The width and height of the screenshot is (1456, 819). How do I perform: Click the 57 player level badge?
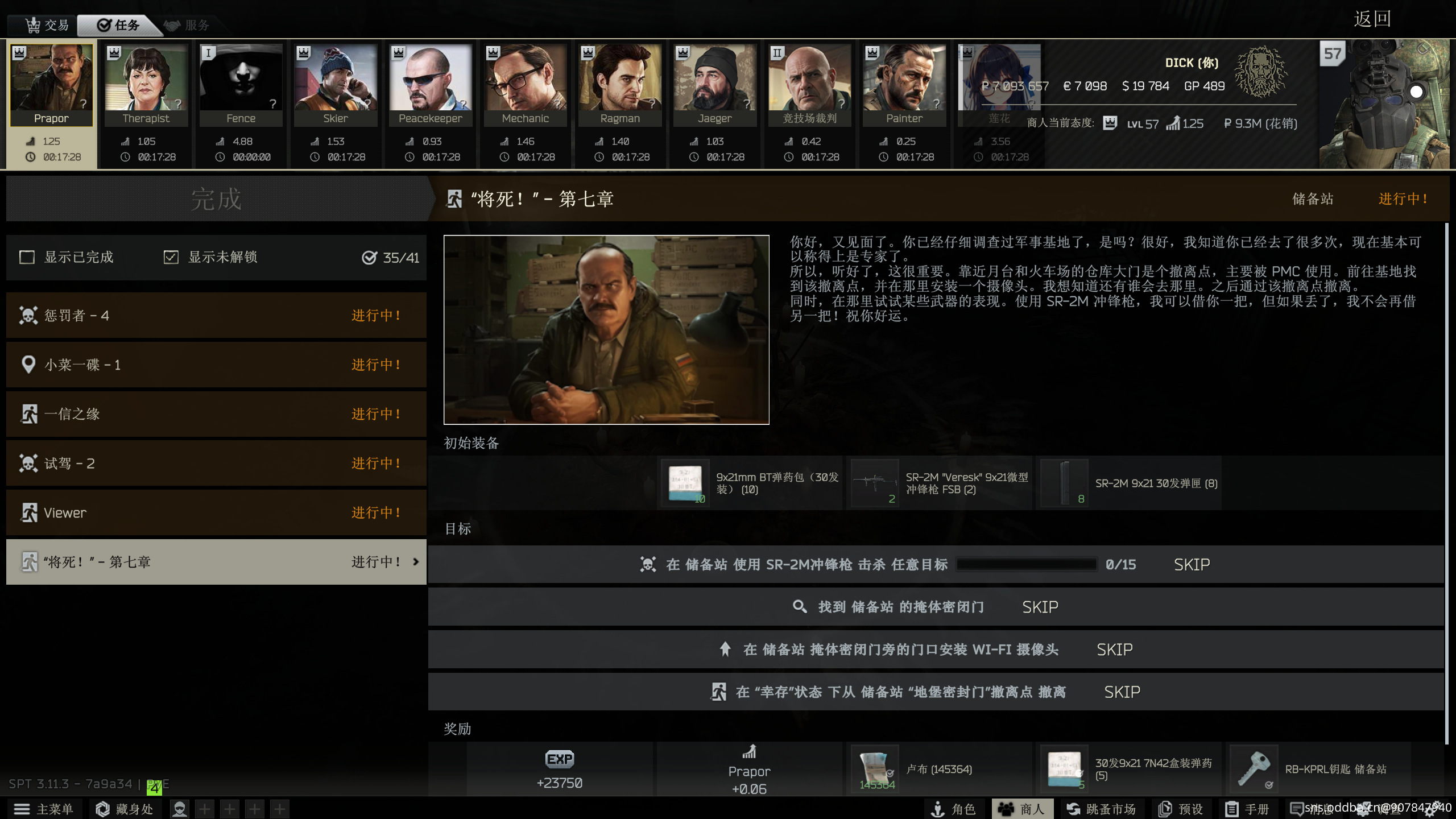pyautogui.click(x=1333, y=53)
